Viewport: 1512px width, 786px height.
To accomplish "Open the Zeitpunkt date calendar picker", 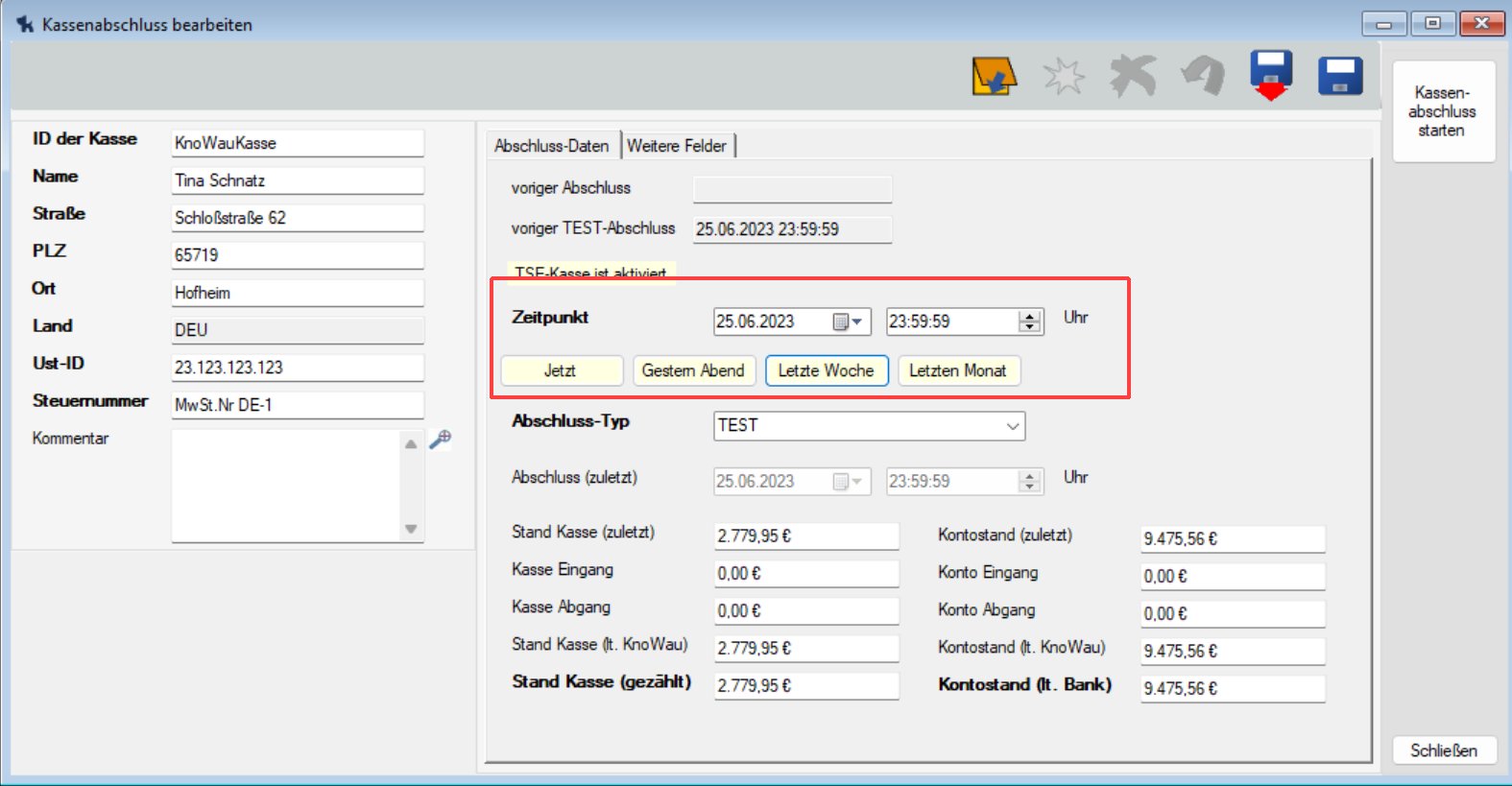I will pos(847,322).
